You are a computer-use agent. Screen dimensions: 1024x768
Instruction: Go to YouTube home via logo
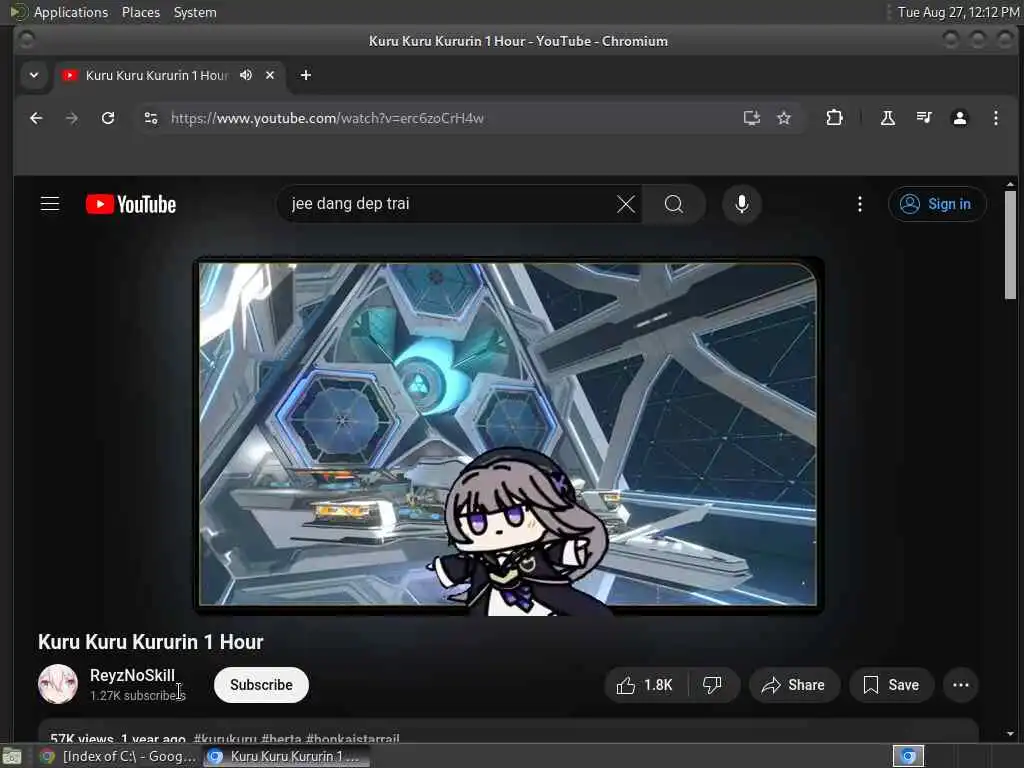[131, 204]
